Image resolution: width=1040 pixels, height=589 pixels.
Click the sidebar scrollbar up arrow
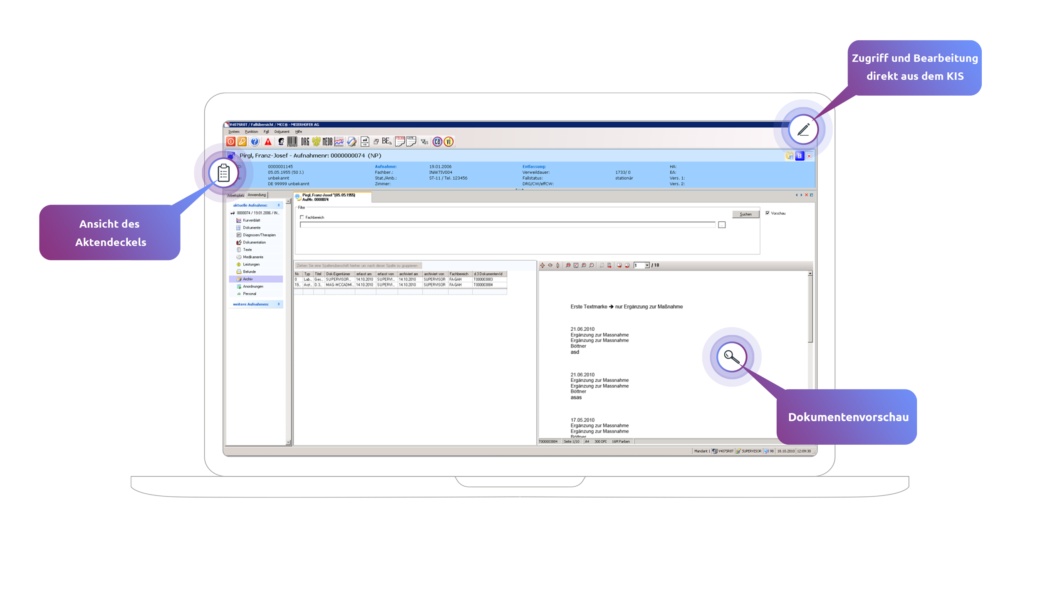pos(288,202)
